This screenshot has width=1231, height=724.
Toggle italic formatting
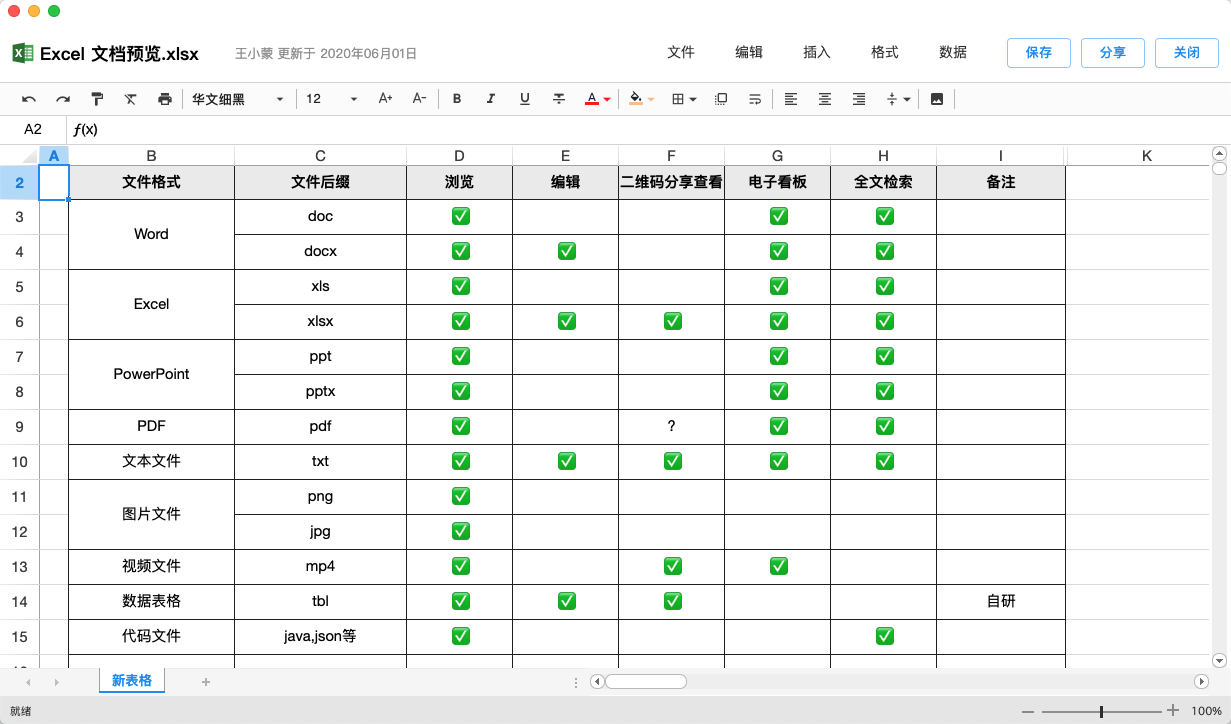tap(491, 99)
